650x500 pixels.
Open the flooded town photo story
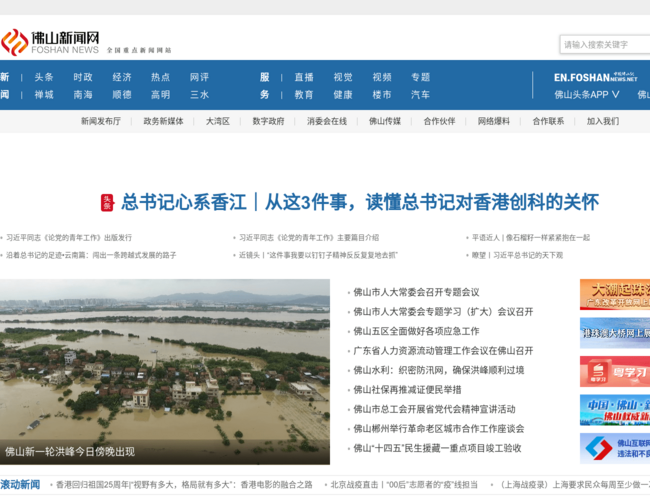pos(165,370)
